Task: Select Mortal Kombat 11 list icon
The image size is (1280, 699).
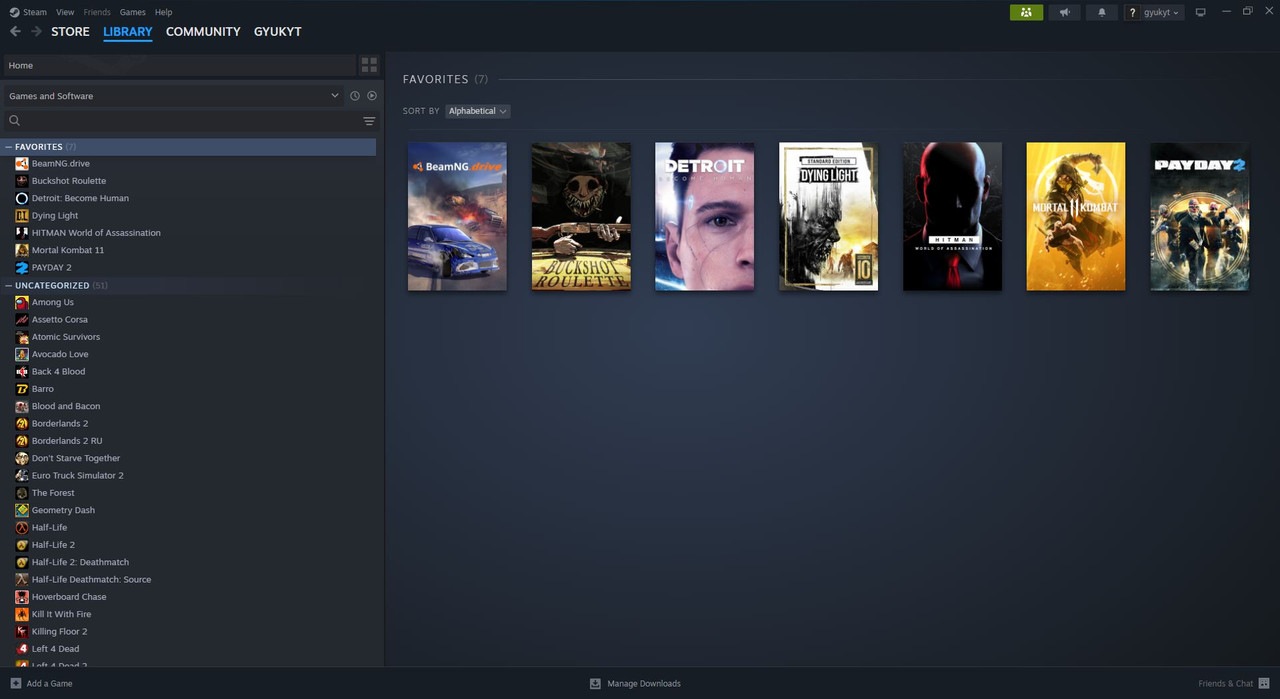Action: (x=22, y=250)
